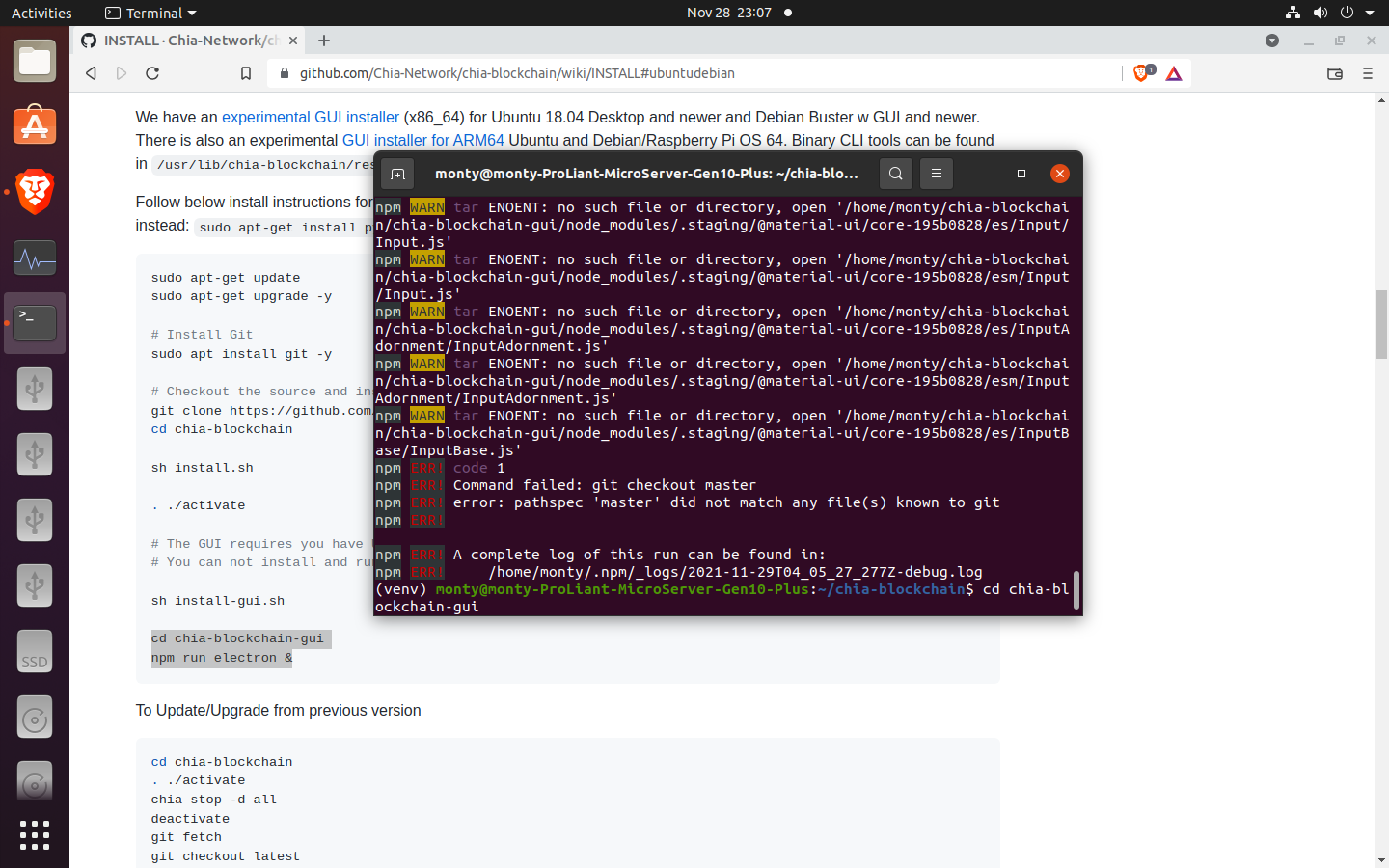Search within the terminal window
The height and width of the screenshot is (868, 1389).
[x=896, y=174]
